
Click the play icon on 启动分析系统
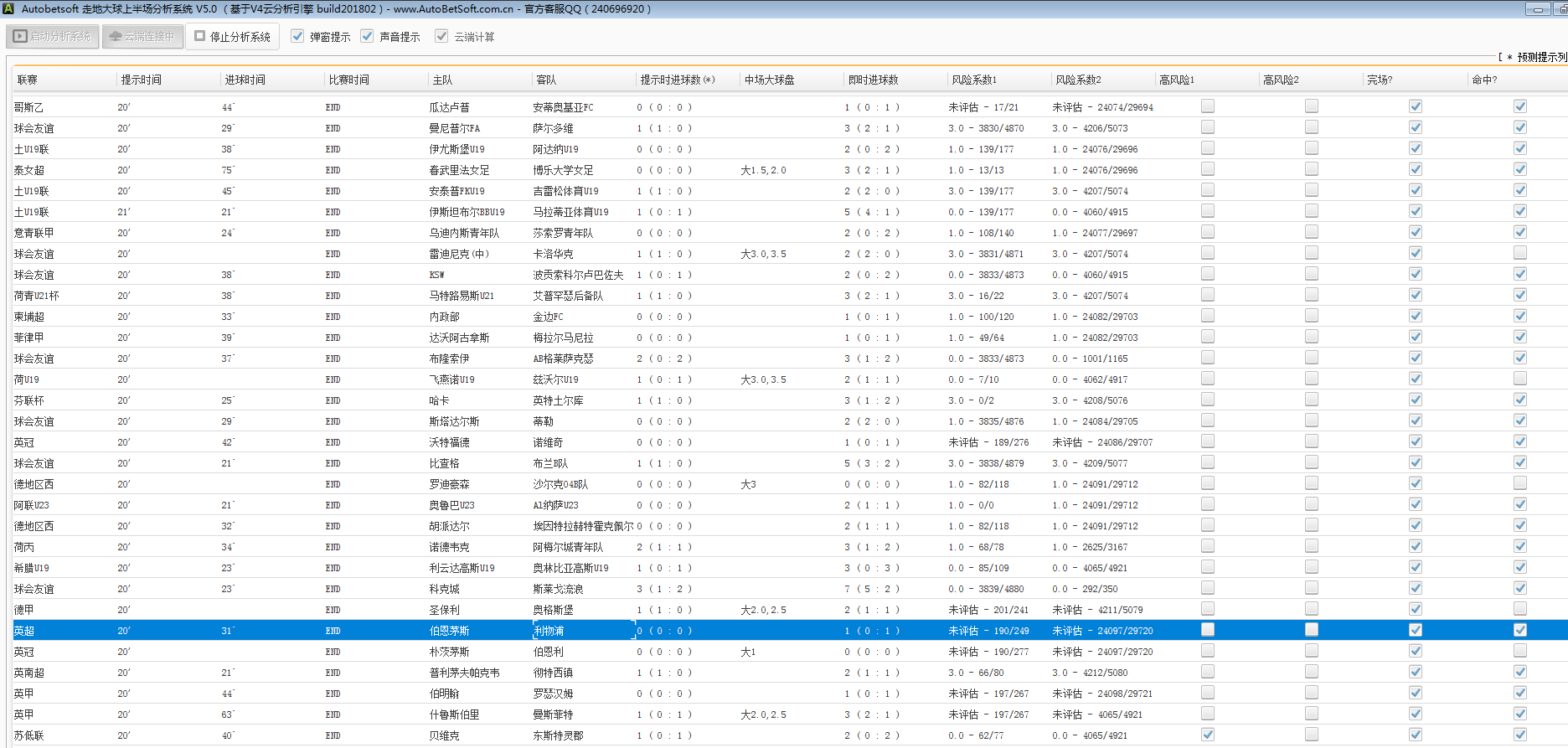[x=20, y=37]
